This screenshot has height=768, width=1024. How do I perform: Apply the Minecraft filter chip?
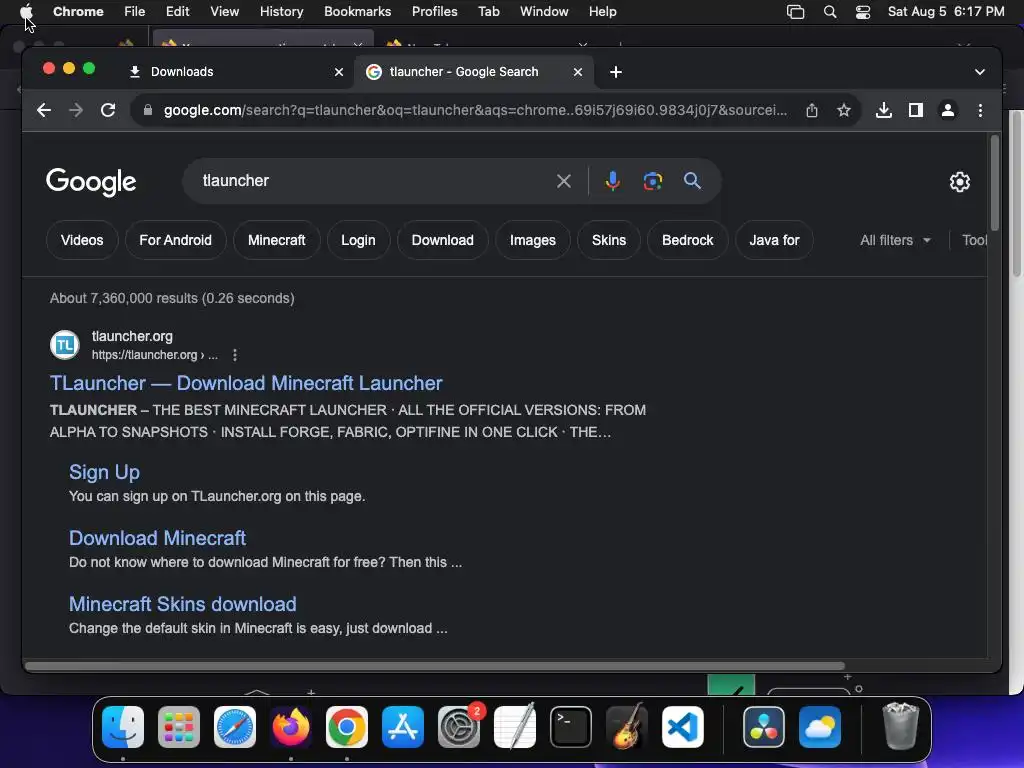[277, 240]
